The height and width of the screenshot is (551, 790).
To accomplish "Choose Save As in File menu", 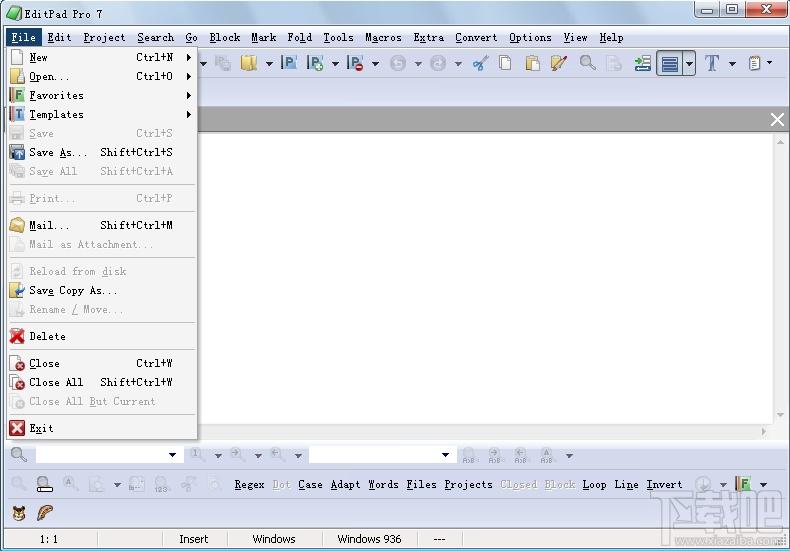I will [102, 152].
